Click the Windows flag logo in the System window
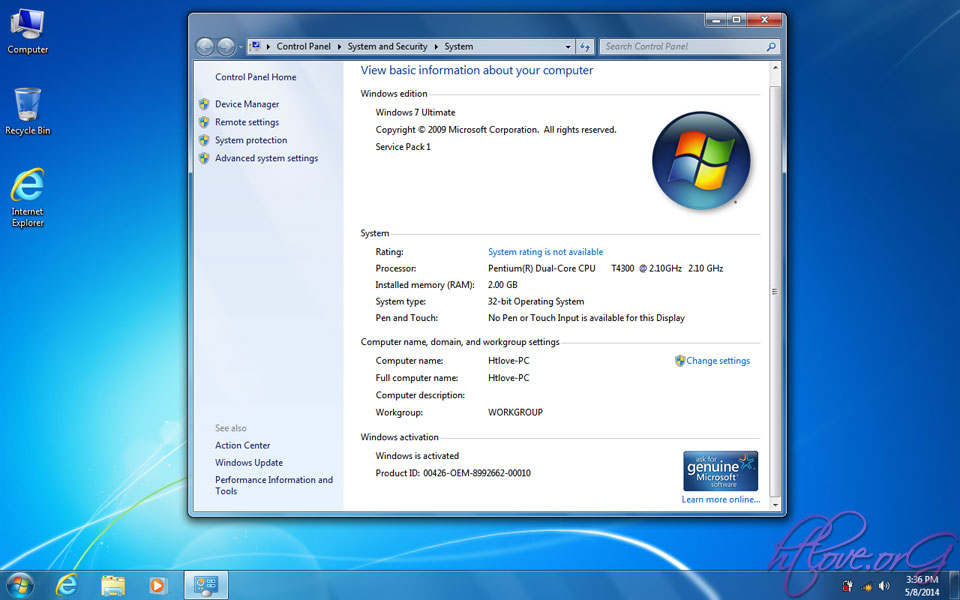The height and width of the screenshot is (600, 960). tap(701, 160)
